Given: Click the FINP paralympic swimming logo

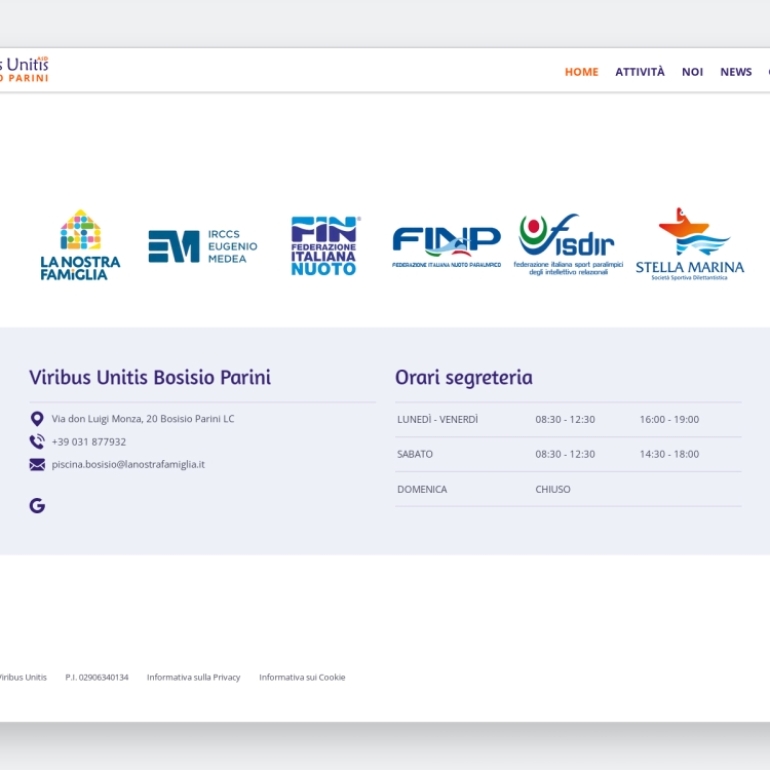Looking at the screenshot, I should click(446, 247).
